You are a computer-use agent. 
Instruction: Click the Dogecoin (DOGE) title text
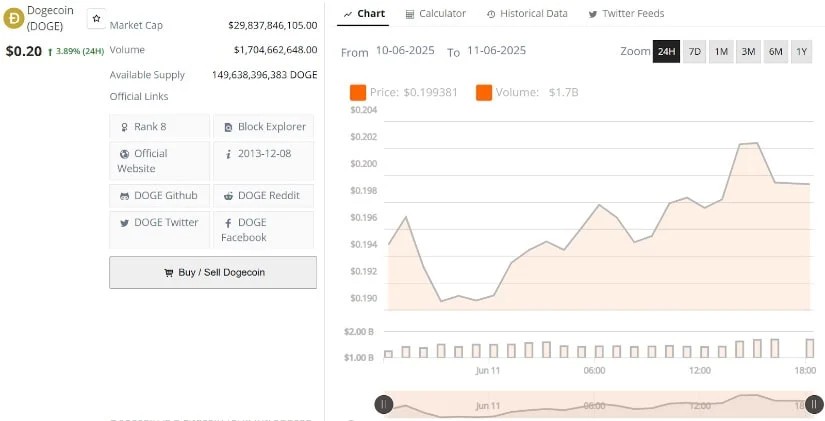pyautogui.click(x=50, y=18)
